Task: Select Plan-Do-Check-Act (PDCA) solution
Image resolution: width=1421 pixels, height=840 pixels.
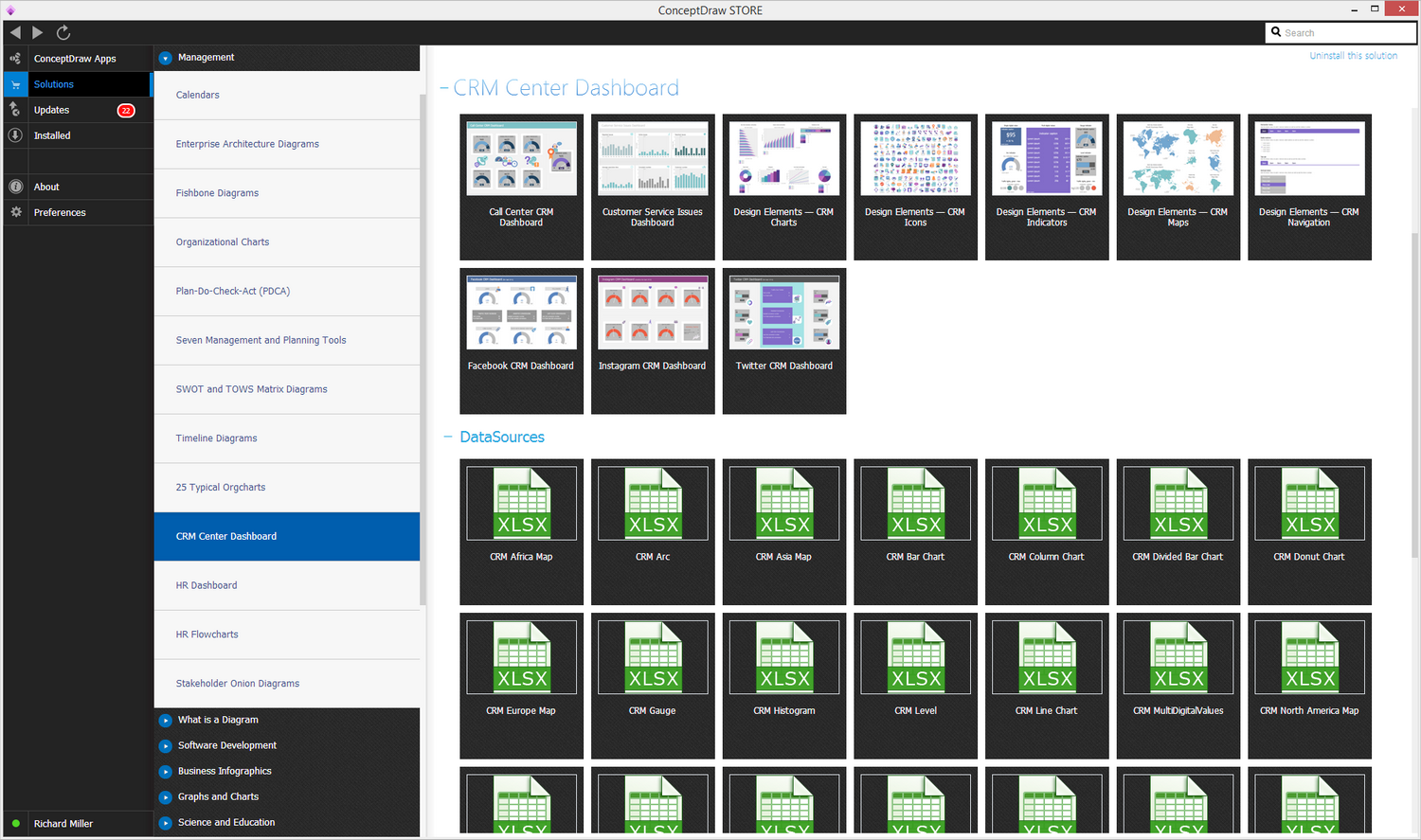Action: pos(286,292)
